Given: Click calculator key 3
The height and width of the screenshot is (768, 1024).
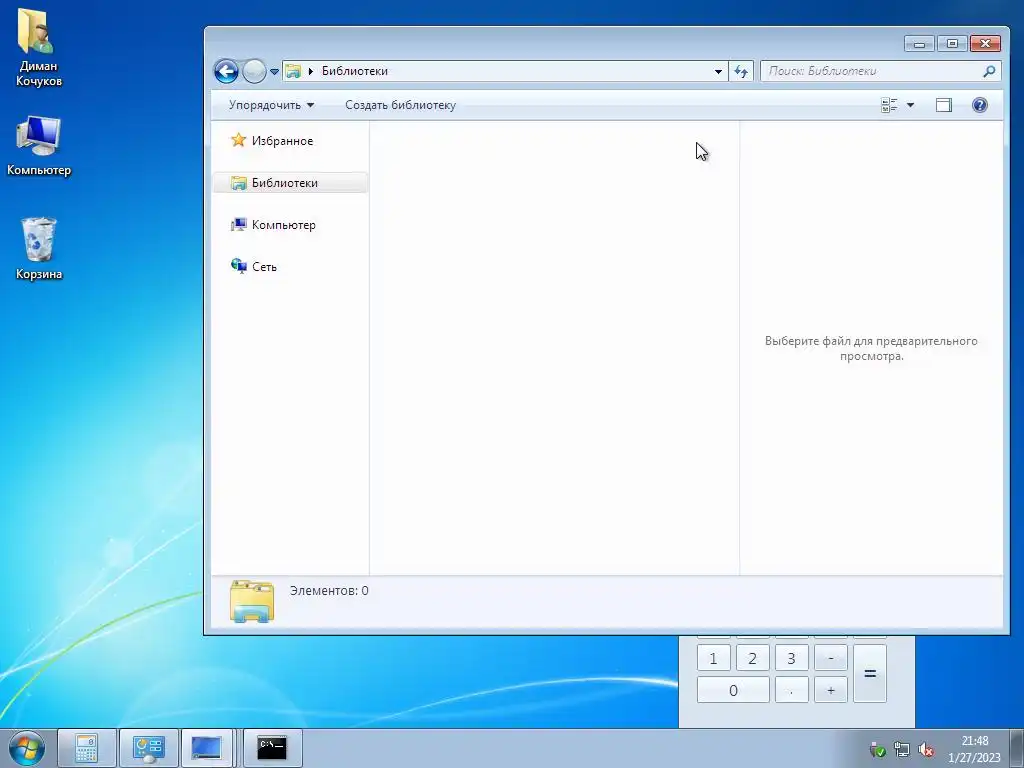Looking at the screenshot, I should [792, 658].
